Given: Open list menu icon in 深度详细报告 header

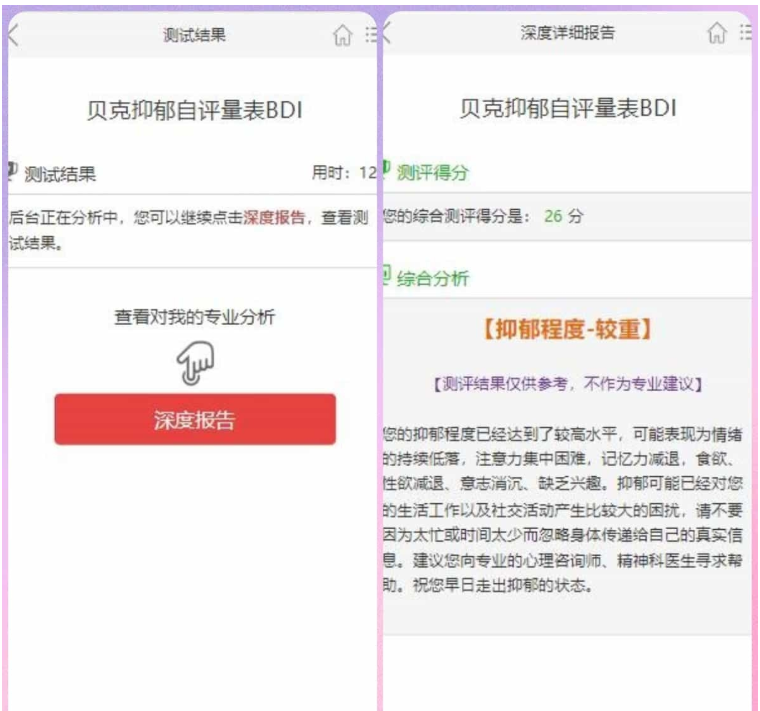Looking at the screenshot, I should (x=745, y=34).
